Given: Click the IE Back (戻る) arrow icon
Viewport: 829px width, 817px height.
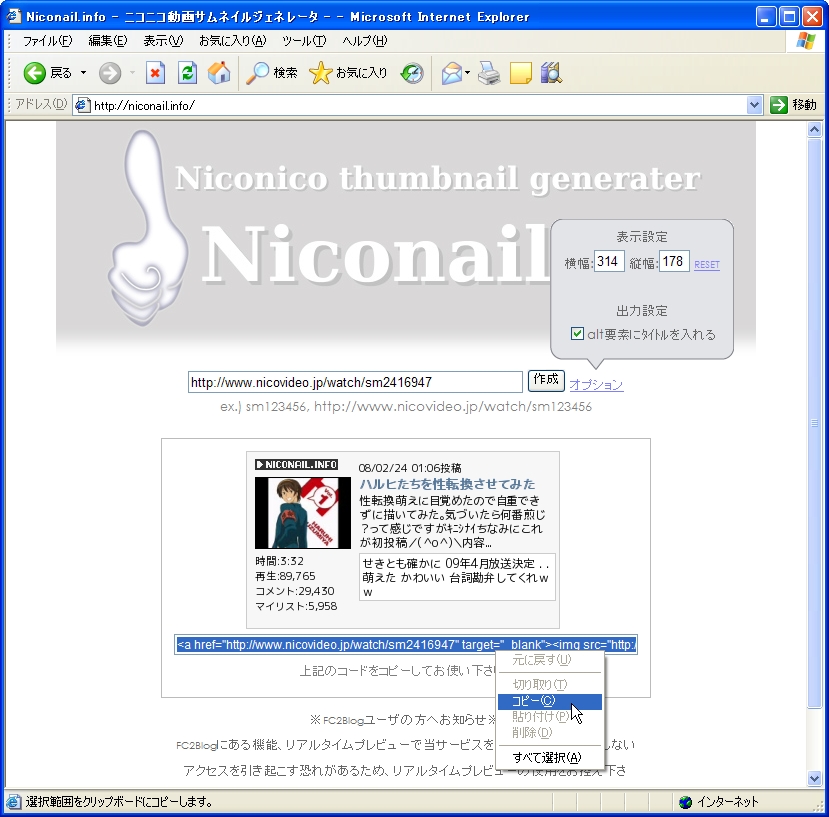Looking at the screenshot, I should pyautogui.click(x=34, y=73).
